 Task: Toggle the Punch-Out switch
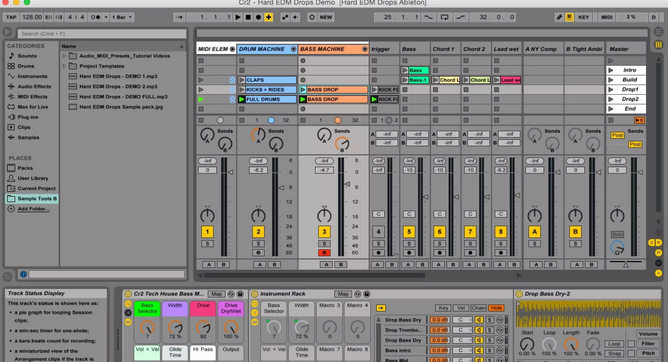coord(461,17)
